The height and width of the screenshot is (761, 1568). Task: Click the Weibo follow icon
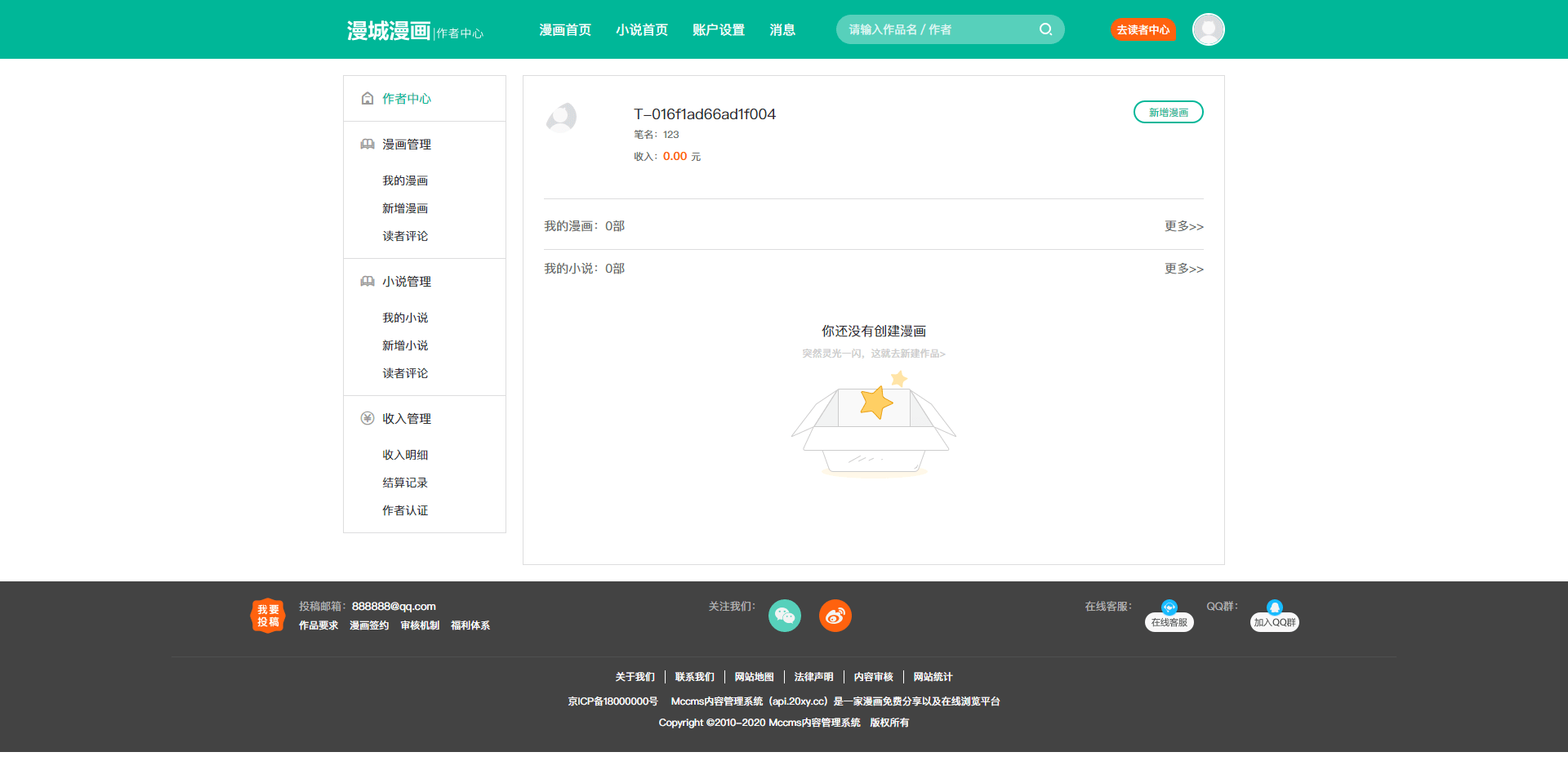[835, 616]
